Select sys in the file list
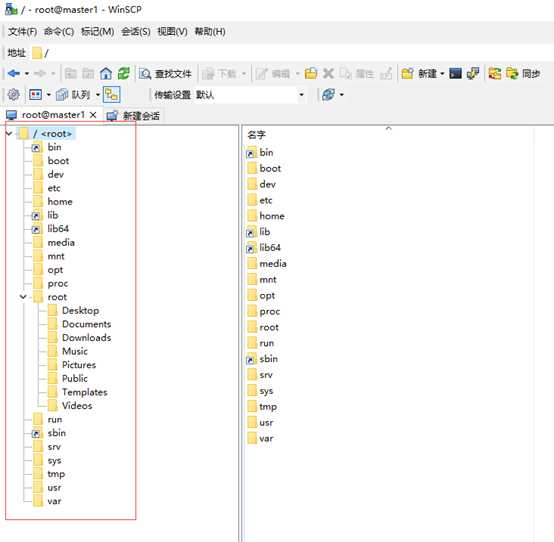Image resolution: width=554 pixels, height=542 pixels. (266, 391)
